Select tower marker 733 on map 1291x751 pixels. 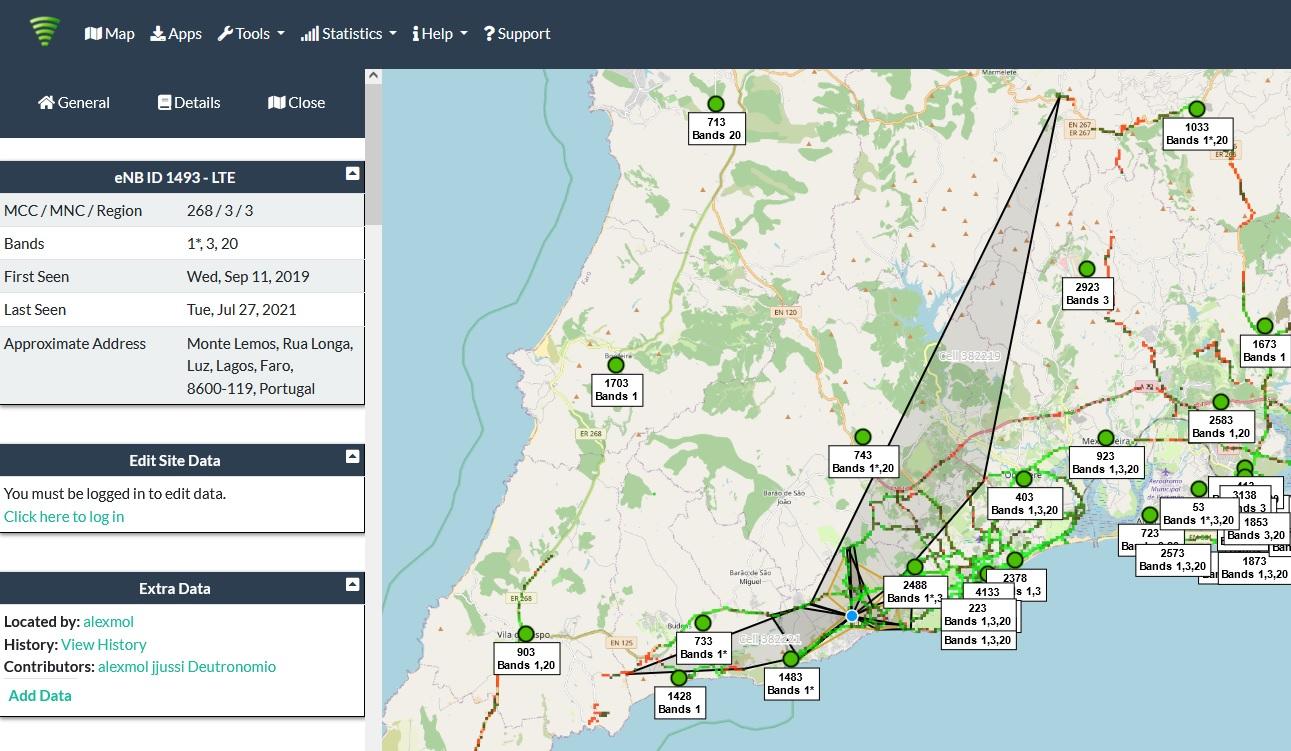(703, 623)
